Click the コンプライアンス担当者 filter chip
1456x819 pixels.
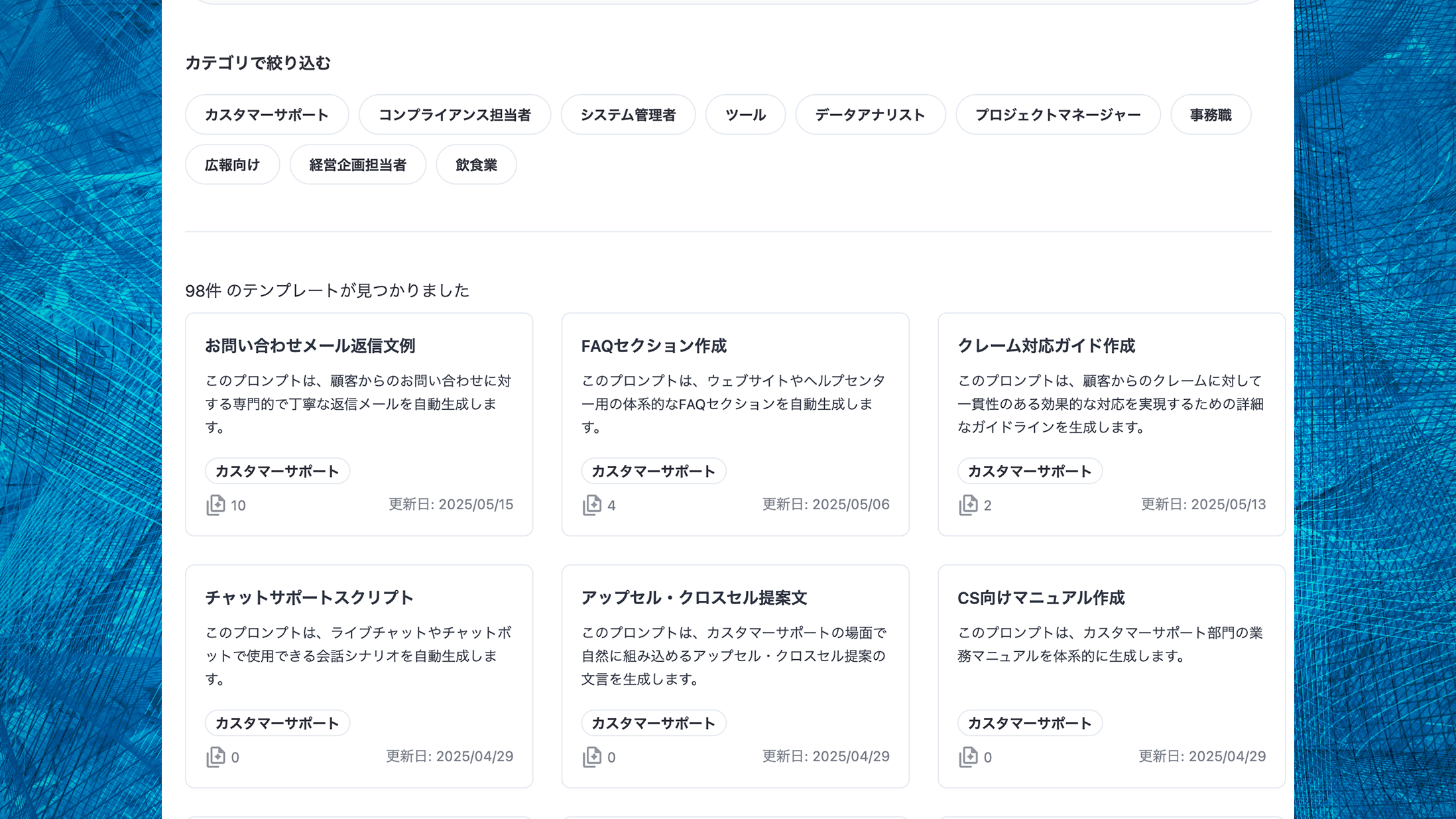[455, 114]
